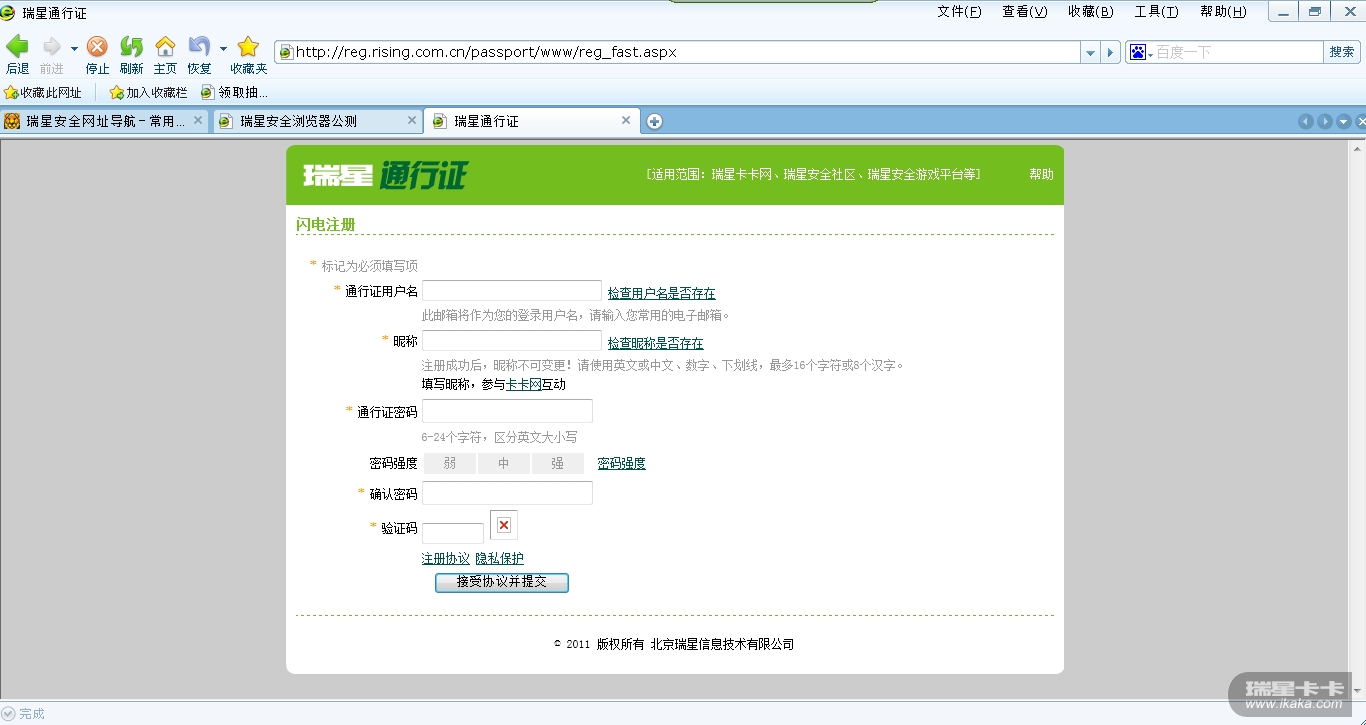Open the Favorites (收藏夹) star icon
Screen dimensions: 1366x725
point(248,47)
